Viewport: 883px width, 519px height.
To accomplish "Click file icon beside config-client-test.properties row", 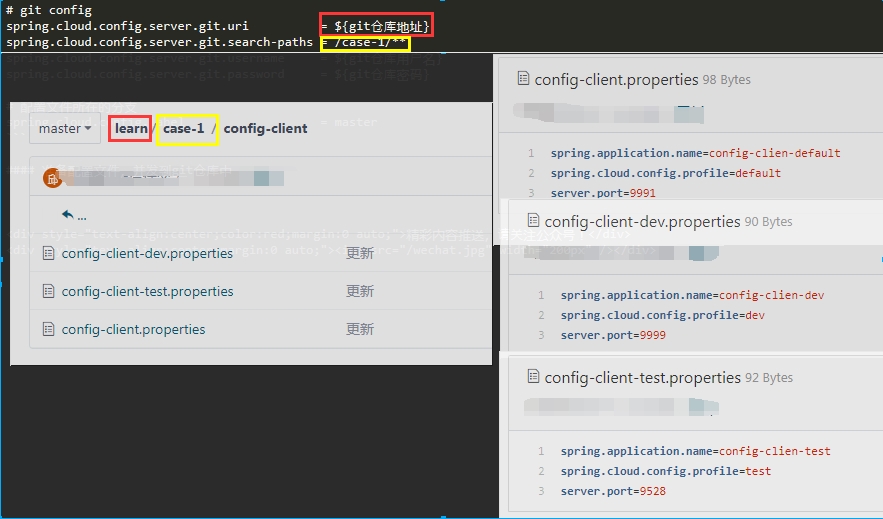I will [x=48, y=291].
